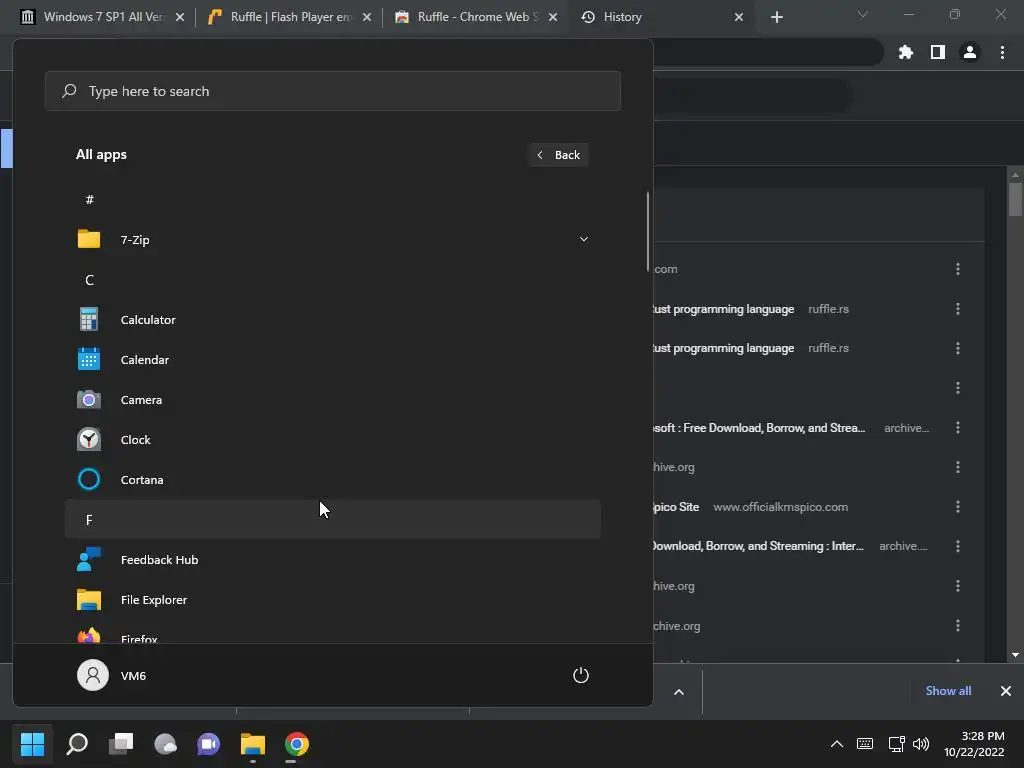Open first Rust programming language history link

(723, 309)
